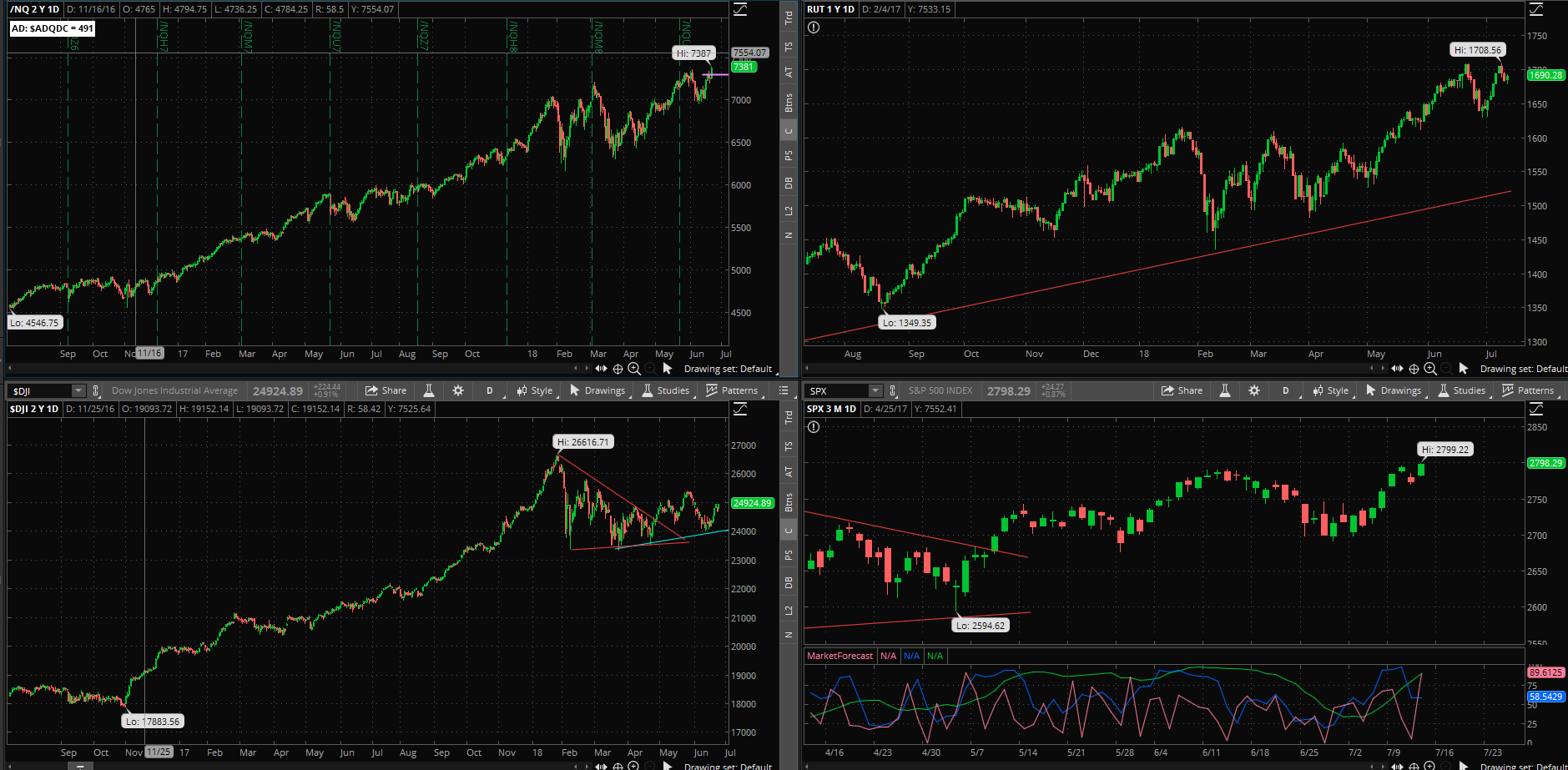Select the pointer cursor tool under RUT chart
Viewport: 1568px width, 770px height.
click(x=1464, y=369)
